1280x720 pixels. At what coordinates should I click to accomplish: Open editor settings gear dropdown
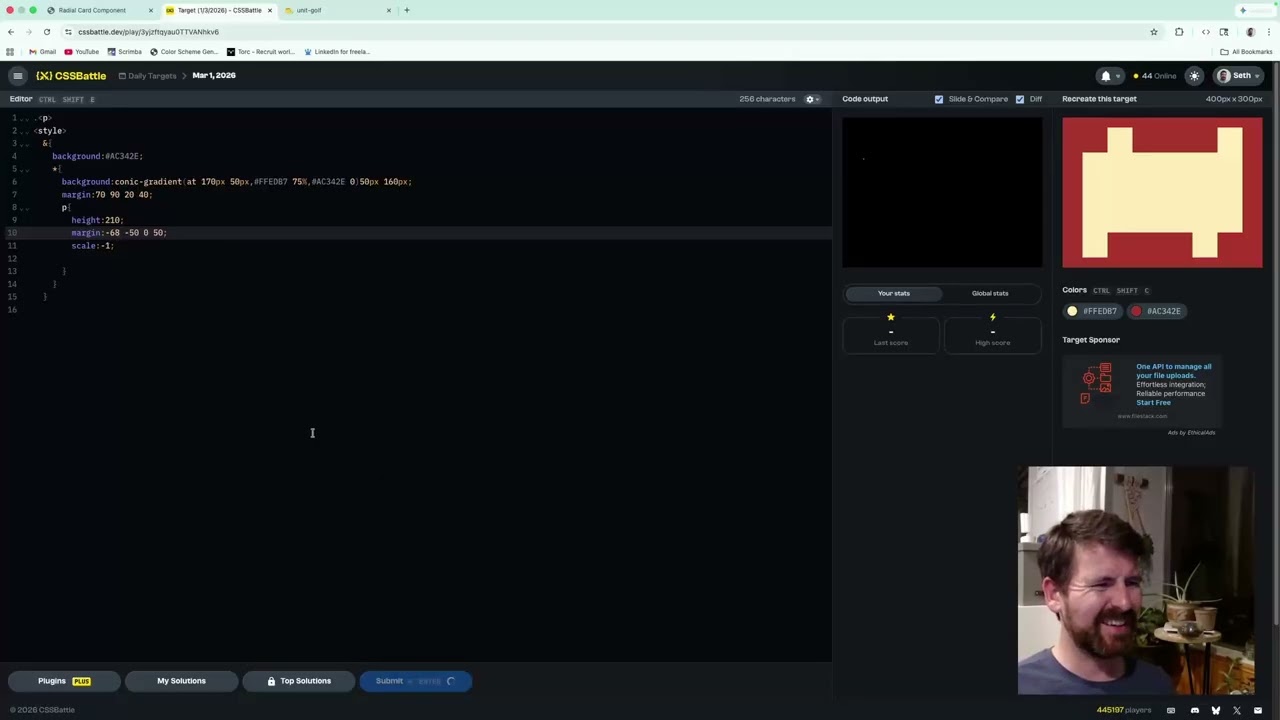[813, 99]
